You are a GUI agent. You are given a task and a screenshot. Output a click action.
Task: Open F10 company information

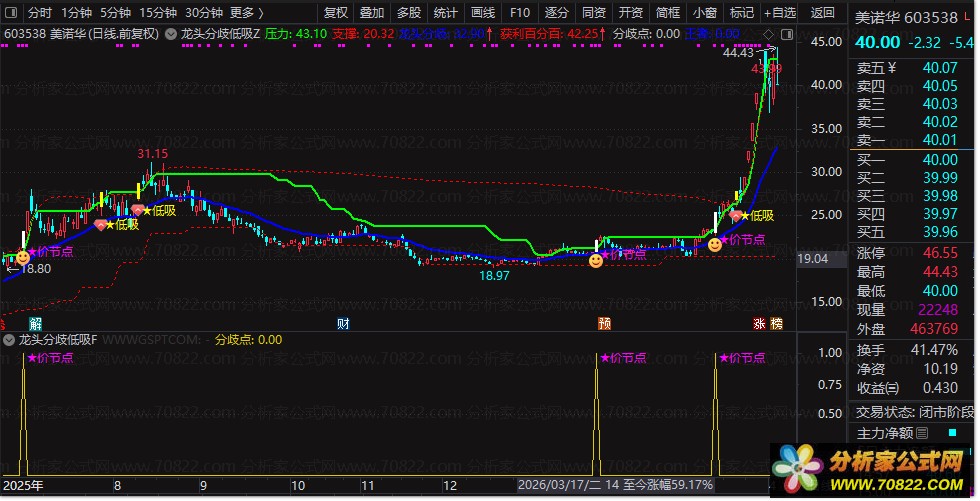(519, 13)
